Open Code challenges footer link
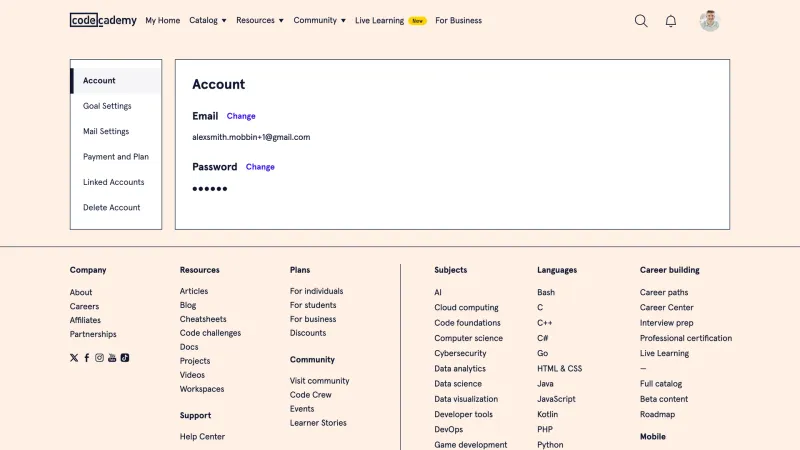Screen dimensions: 800x450 (210, 333)
